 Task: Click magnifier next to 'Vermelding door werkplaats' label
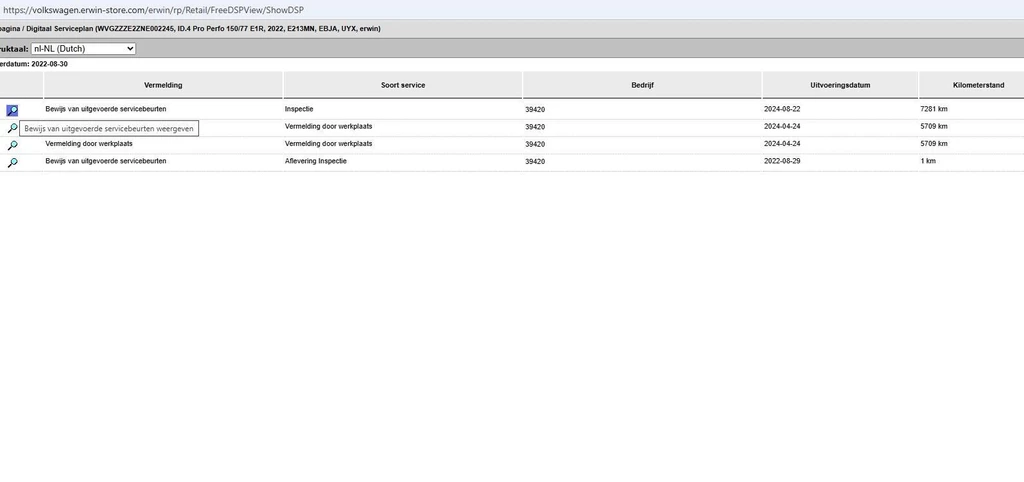point(12,145)
